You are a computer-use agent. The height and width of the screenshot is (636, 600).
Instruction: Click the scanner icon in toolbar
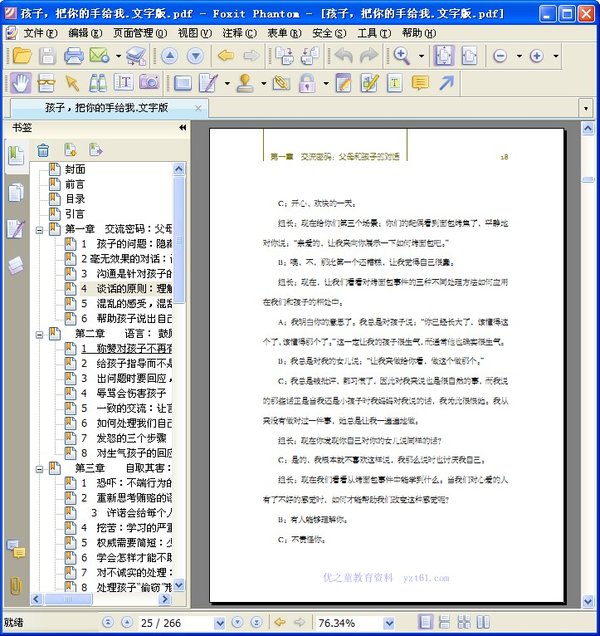(136, 56)
